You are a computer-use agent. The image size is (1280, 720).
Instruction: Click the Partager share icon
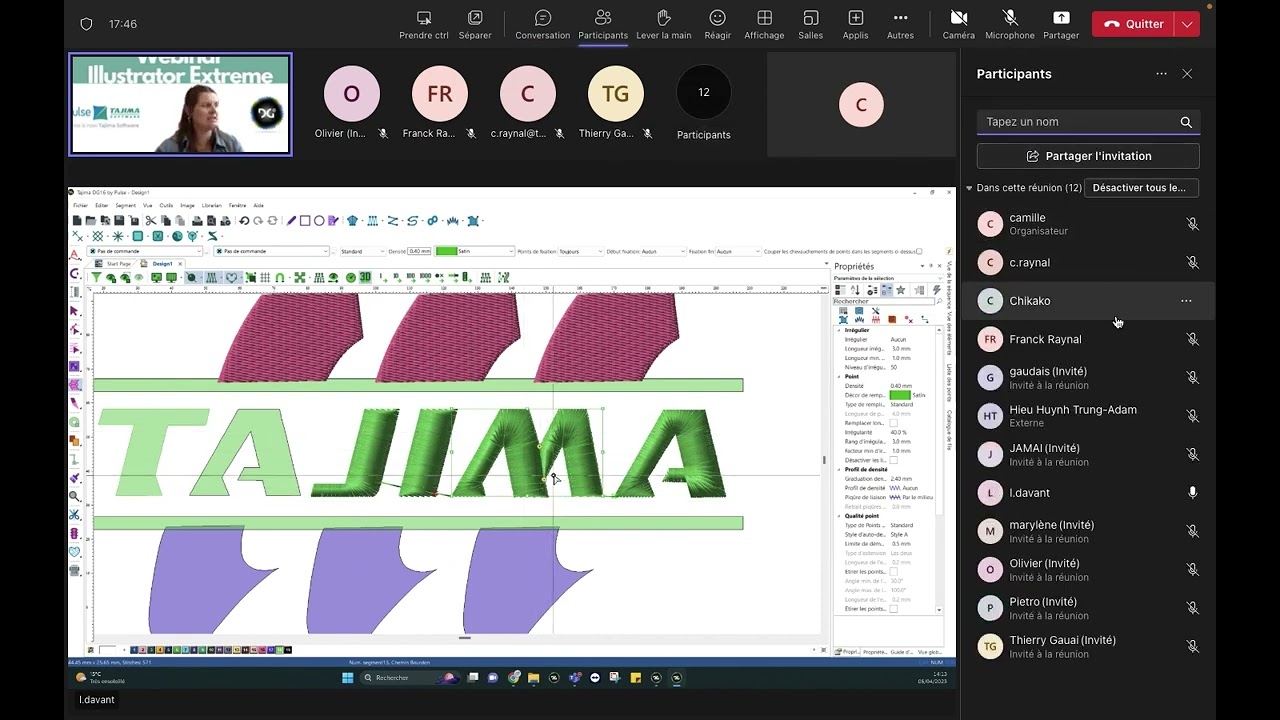(x=1061, y=24)
